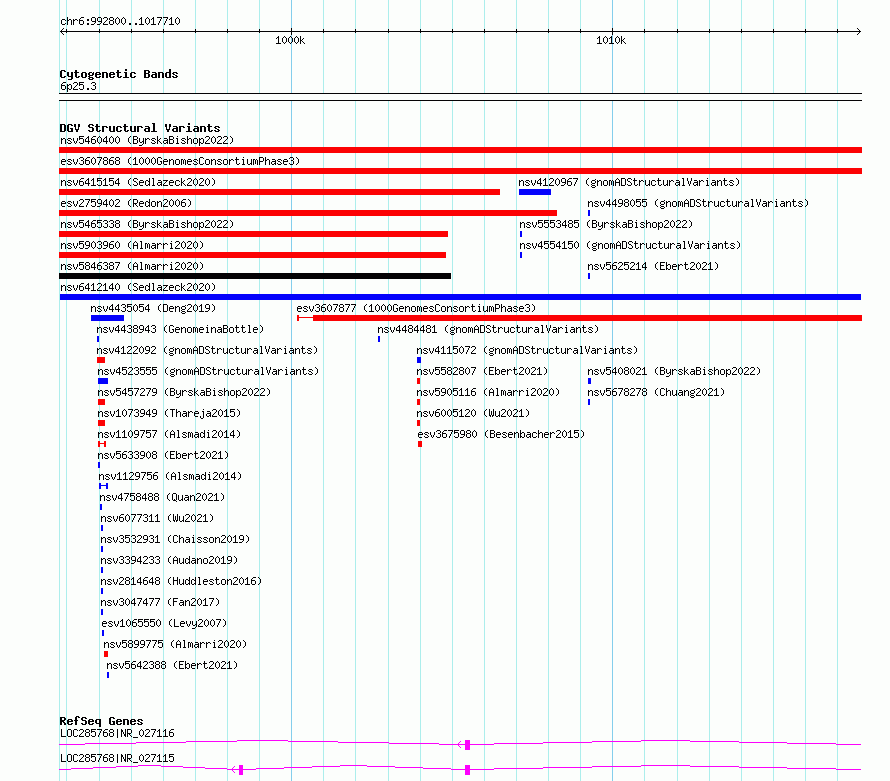Click the chr6:992800..1017710 coordinate label
890x781 pixels.
[x=120, y=21]
